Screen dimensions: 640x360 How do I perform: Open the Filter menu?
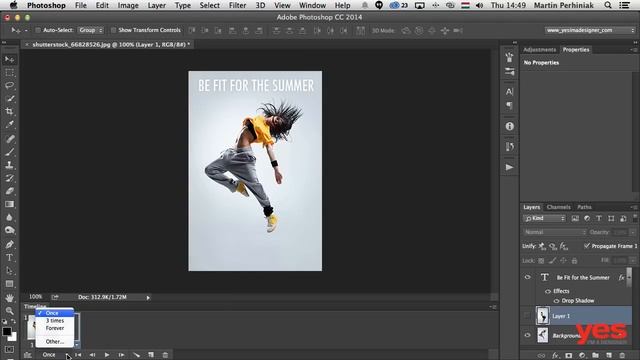[237, 5]
